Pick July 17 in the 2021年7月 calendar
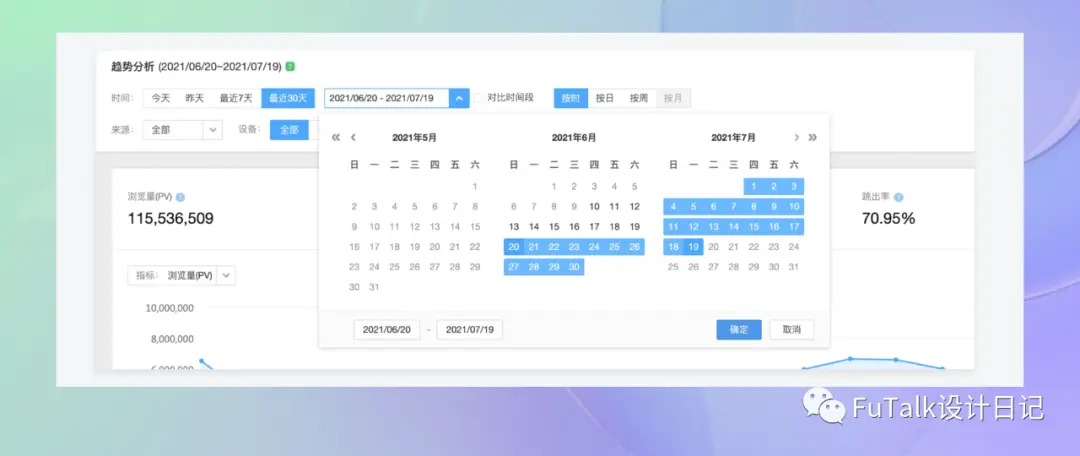The height and width of the screenshot is (456, 1080). tap(794, 227)
